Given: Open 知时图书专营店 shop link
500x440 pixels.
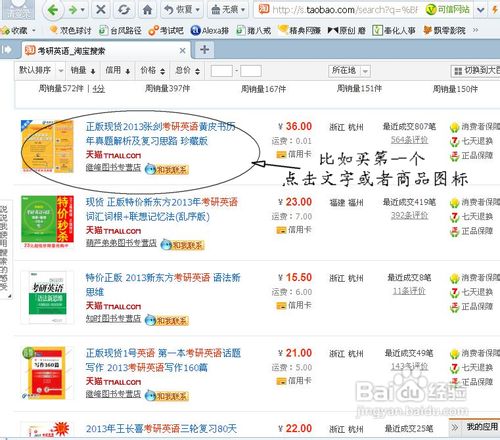Looking at the screenshot, I should pos(113,319).
